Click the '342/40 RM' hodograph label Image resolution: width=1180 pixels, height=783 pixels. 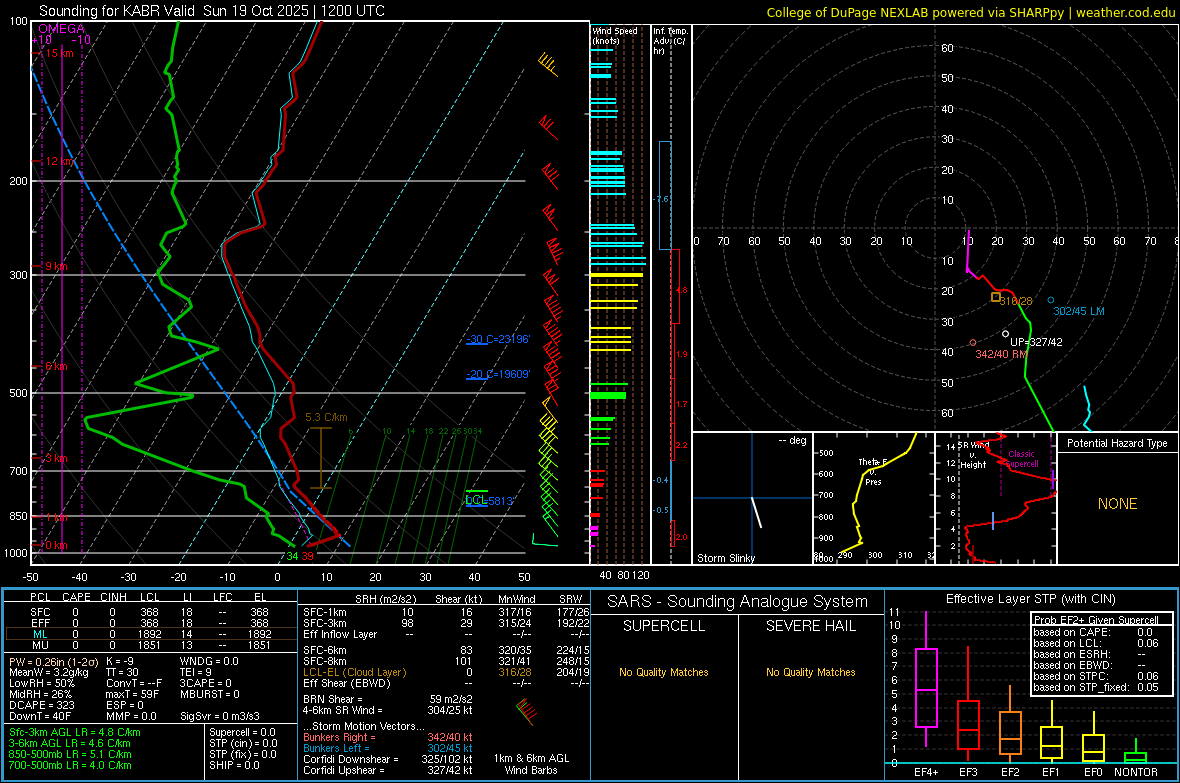tap(1001, 354)
